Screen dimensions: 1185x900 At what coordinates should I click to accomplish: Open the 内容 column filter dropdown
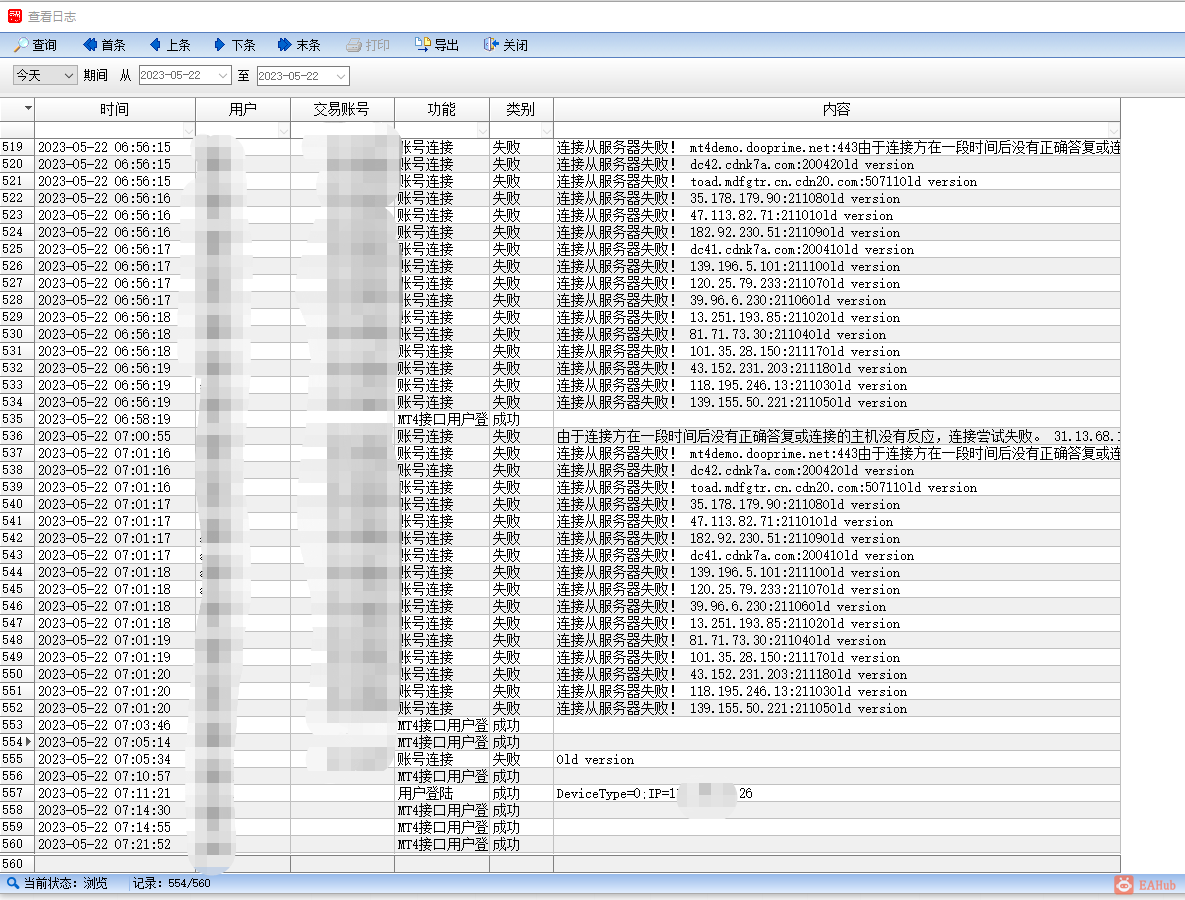point(1113,130)
